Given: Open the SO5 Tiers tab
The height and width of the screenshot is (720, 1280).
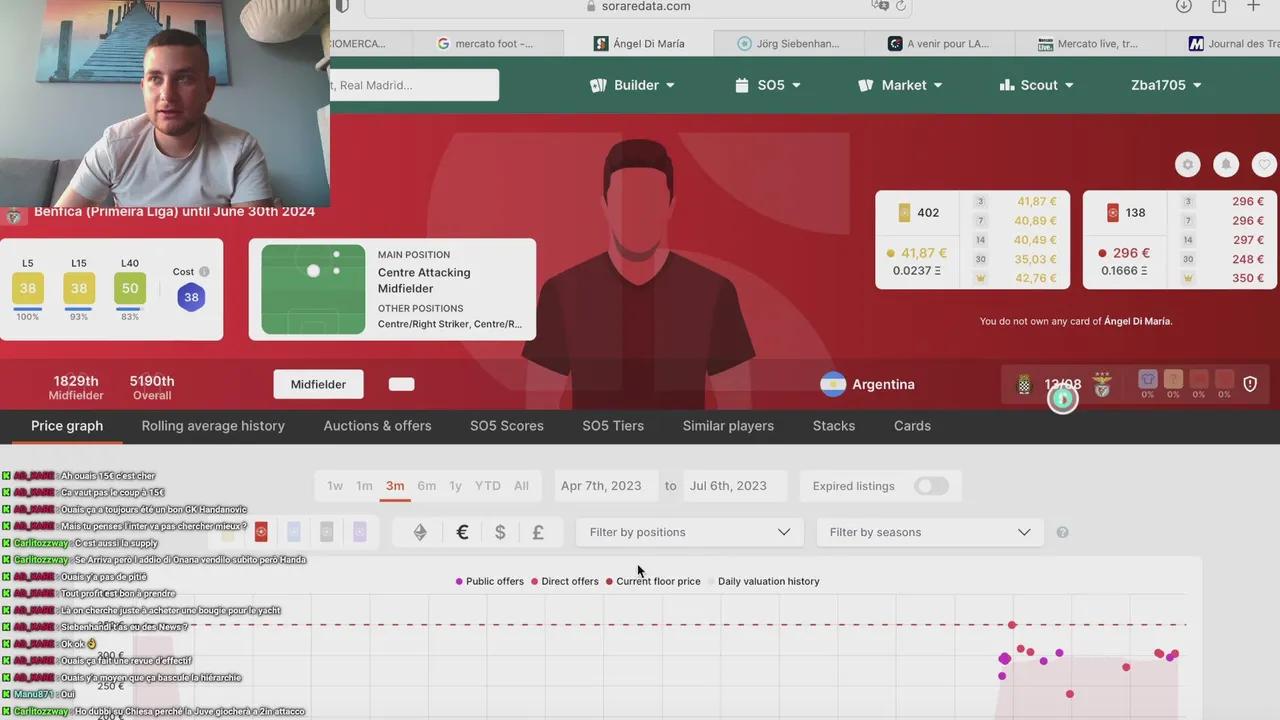Looking at the screenshot, I should point(613,426).
